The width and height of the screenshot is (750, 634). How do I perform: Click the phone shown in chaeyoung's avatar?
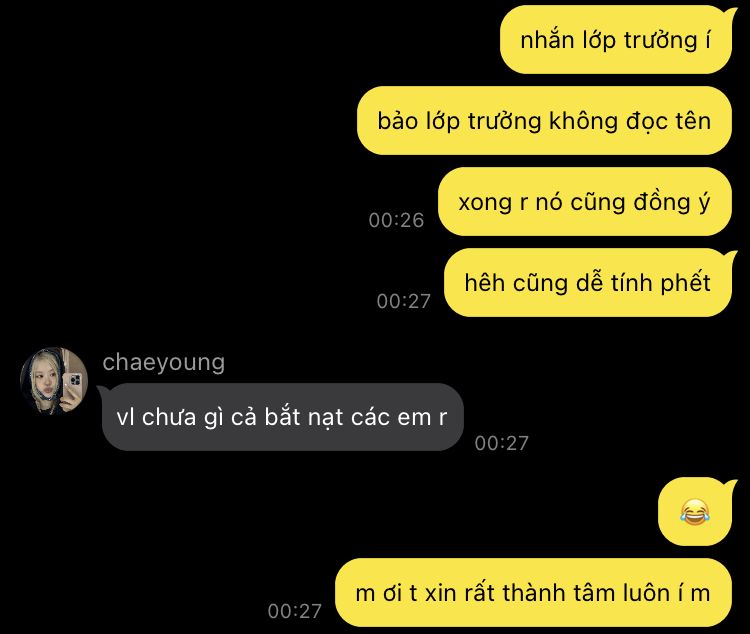click(74, 387)
